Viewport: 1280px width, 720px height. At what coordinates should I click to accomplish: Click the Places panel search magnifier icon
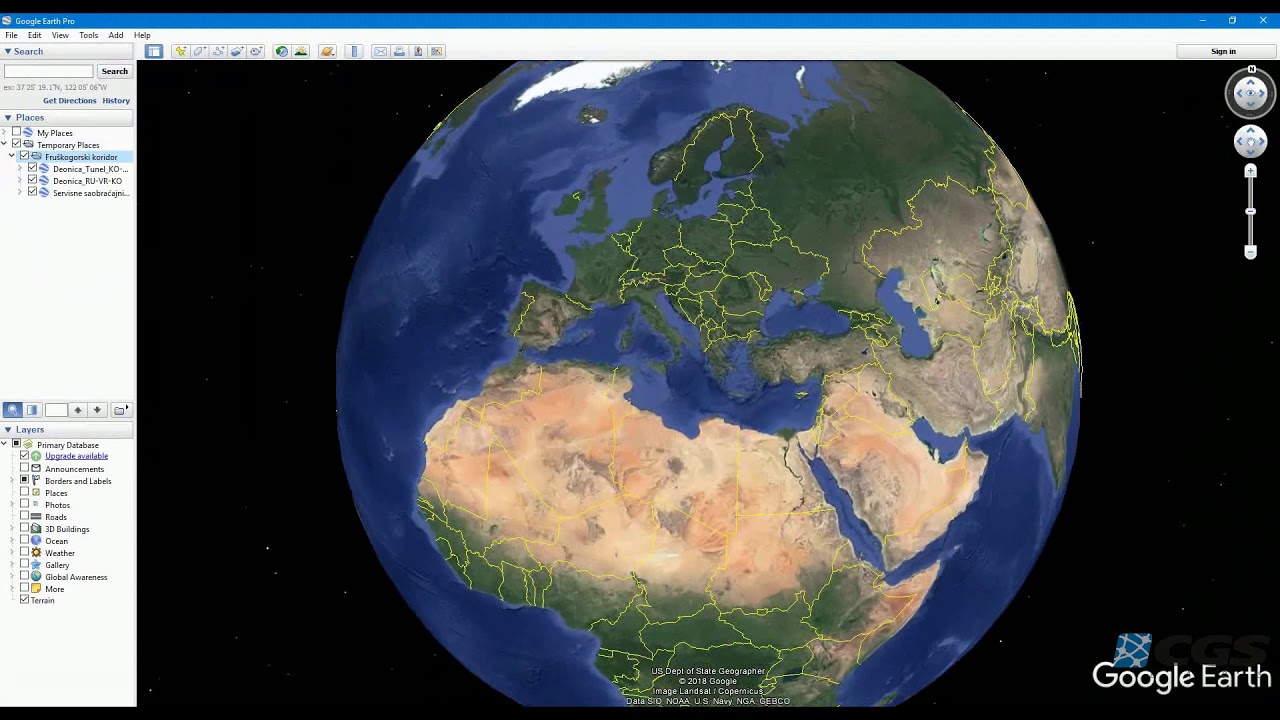coord(13,410)
